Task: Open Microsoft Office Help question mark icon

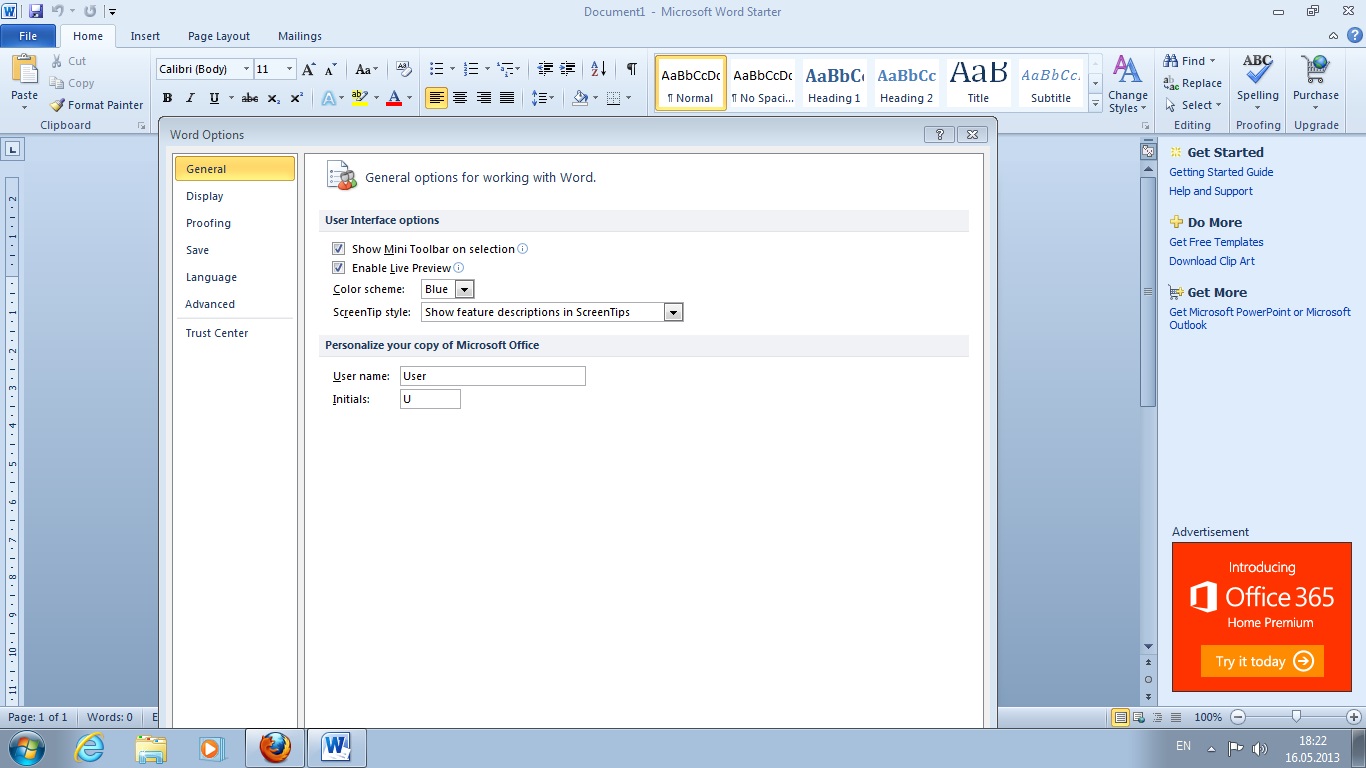Action: click(x=1355, y=35)
